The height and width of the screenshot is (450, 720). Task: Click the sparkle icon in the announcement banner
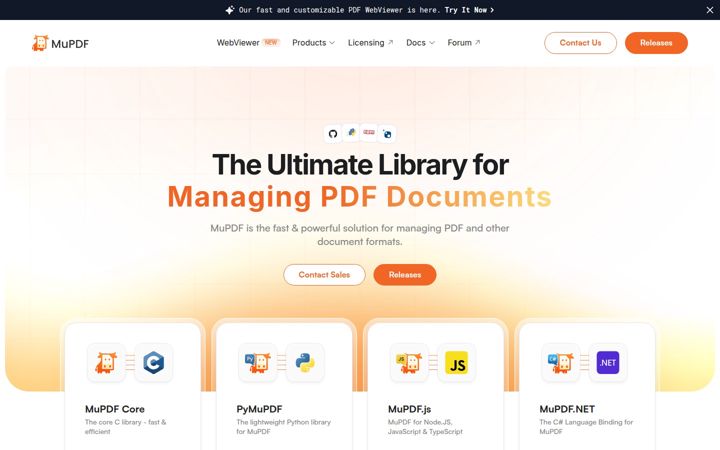tap(230, 10)
